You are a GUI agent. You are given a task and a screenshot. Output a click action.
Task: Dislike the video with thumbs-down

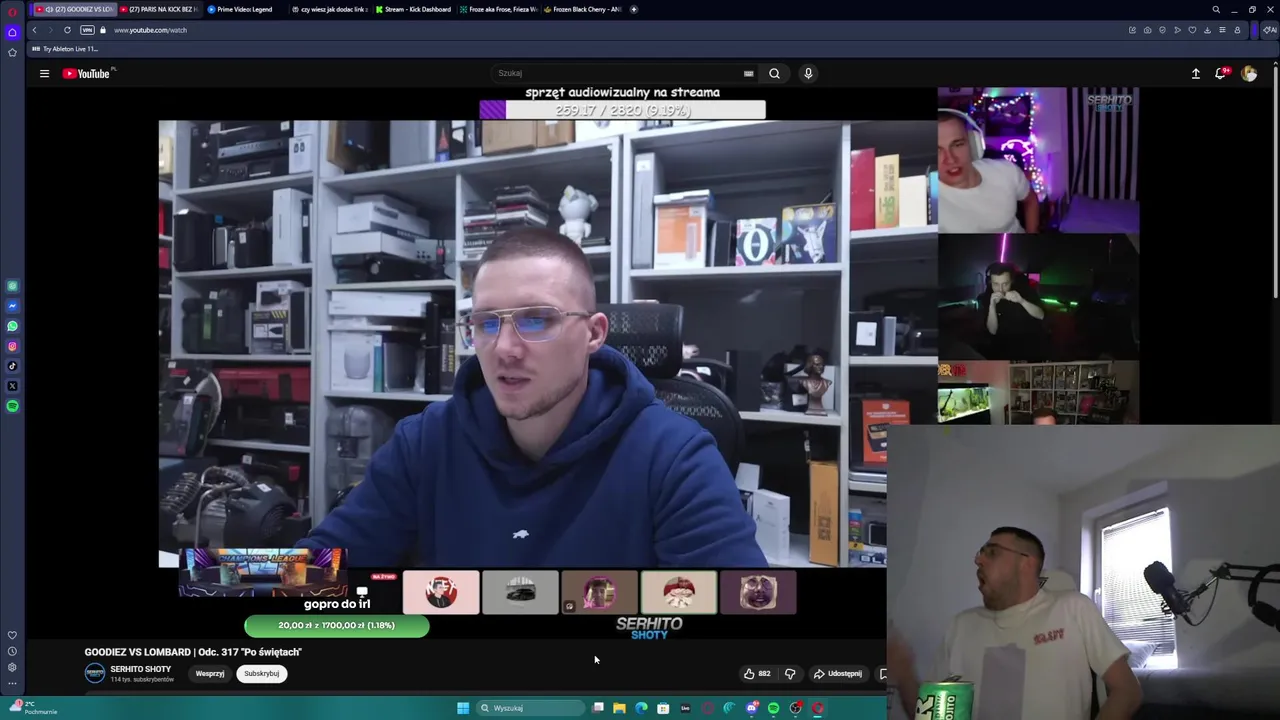click(790, 674)
